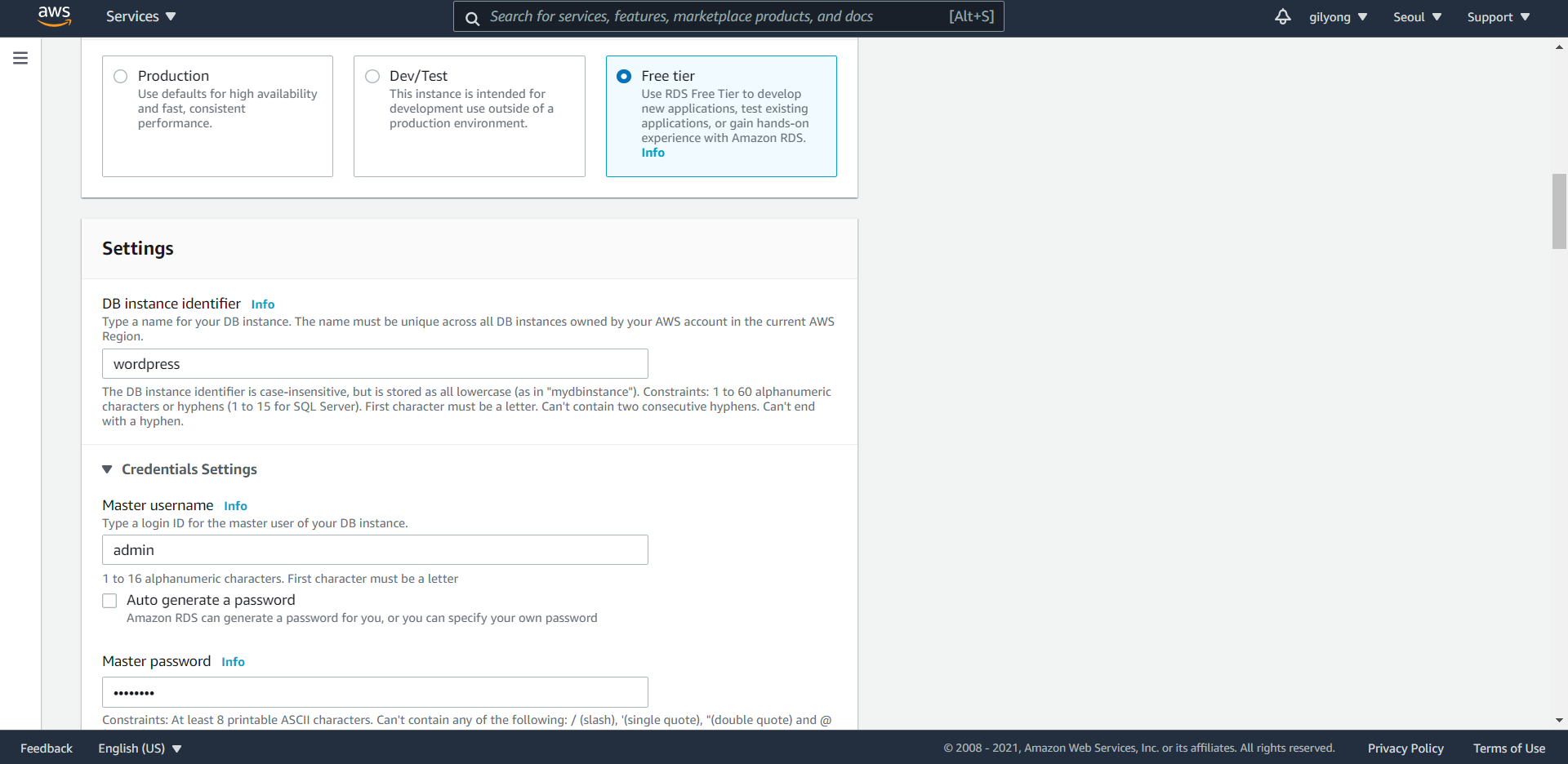The image size is (1568, 764).
Task: Open the Privacy Policy link
Action: pyautogui.click(x=1405, y=748)
